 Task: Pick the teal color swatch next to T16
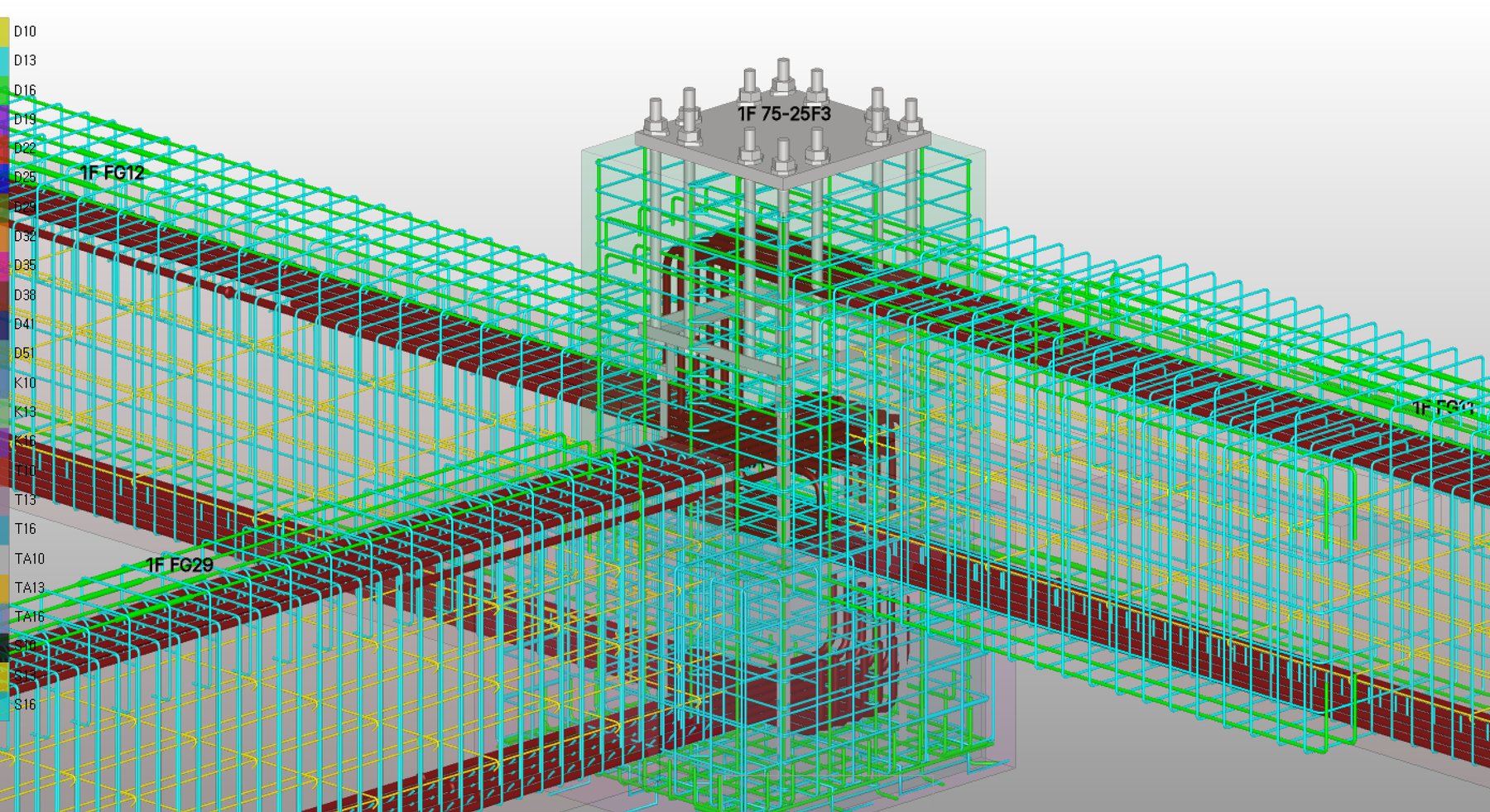coord(4,529)
